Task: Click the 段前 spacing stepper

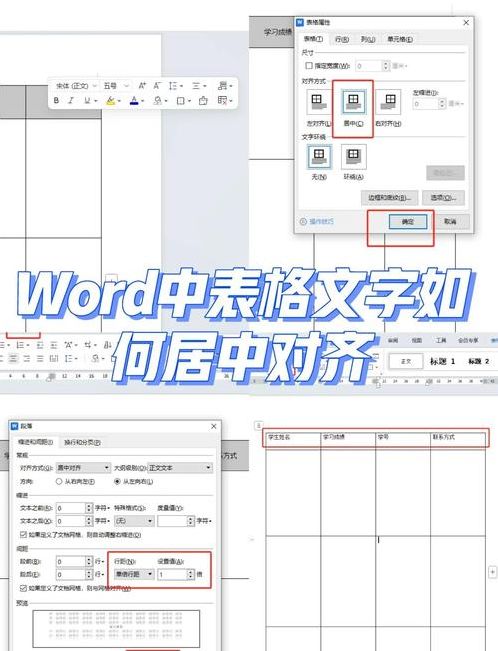Action: pos(88,562)
